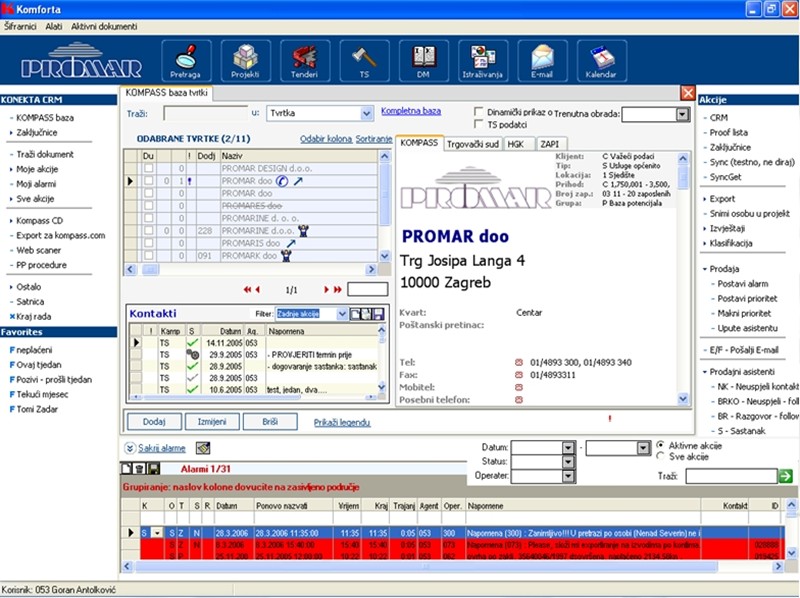This screenshot has height=598, width=800.
Task: Collapse the alarms with the chevron button
Action: (x=130, y=448)
